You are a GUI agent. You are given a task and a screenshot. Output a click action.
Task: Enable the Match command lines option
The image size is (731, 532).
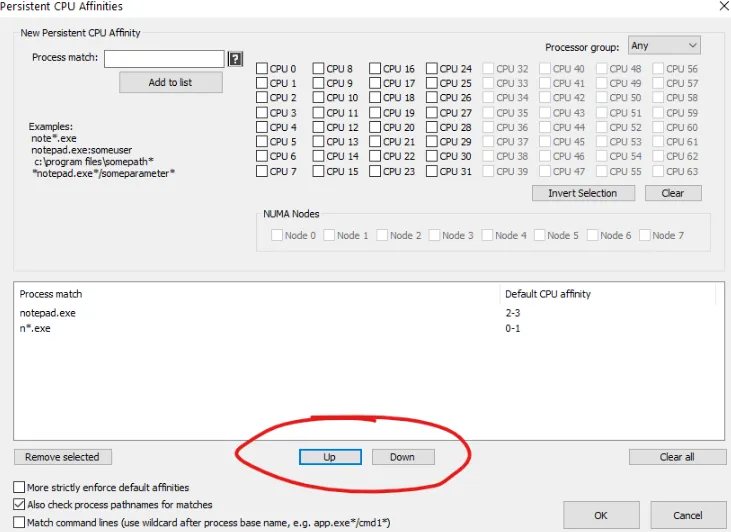tap(19, 522)
